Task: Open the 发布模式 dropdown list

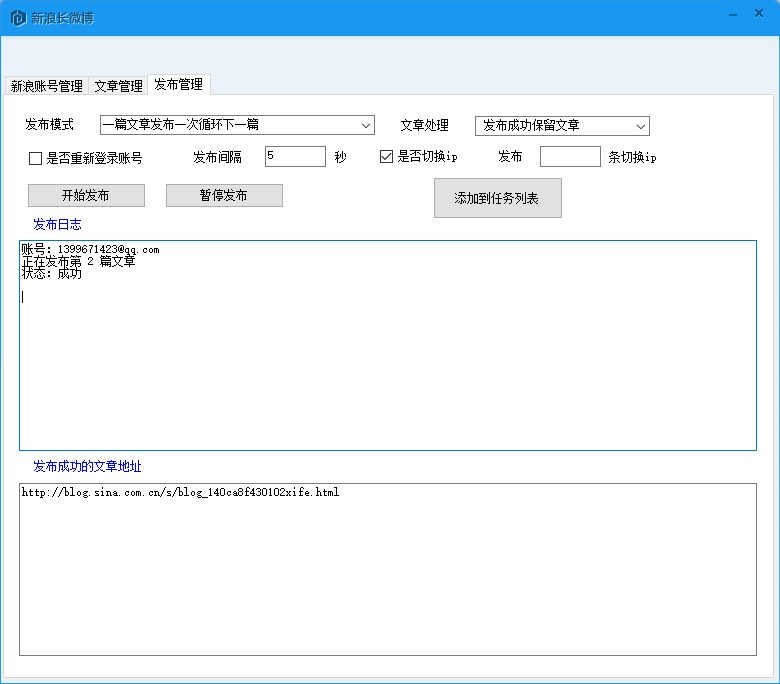Action: (x=237, y=125)
